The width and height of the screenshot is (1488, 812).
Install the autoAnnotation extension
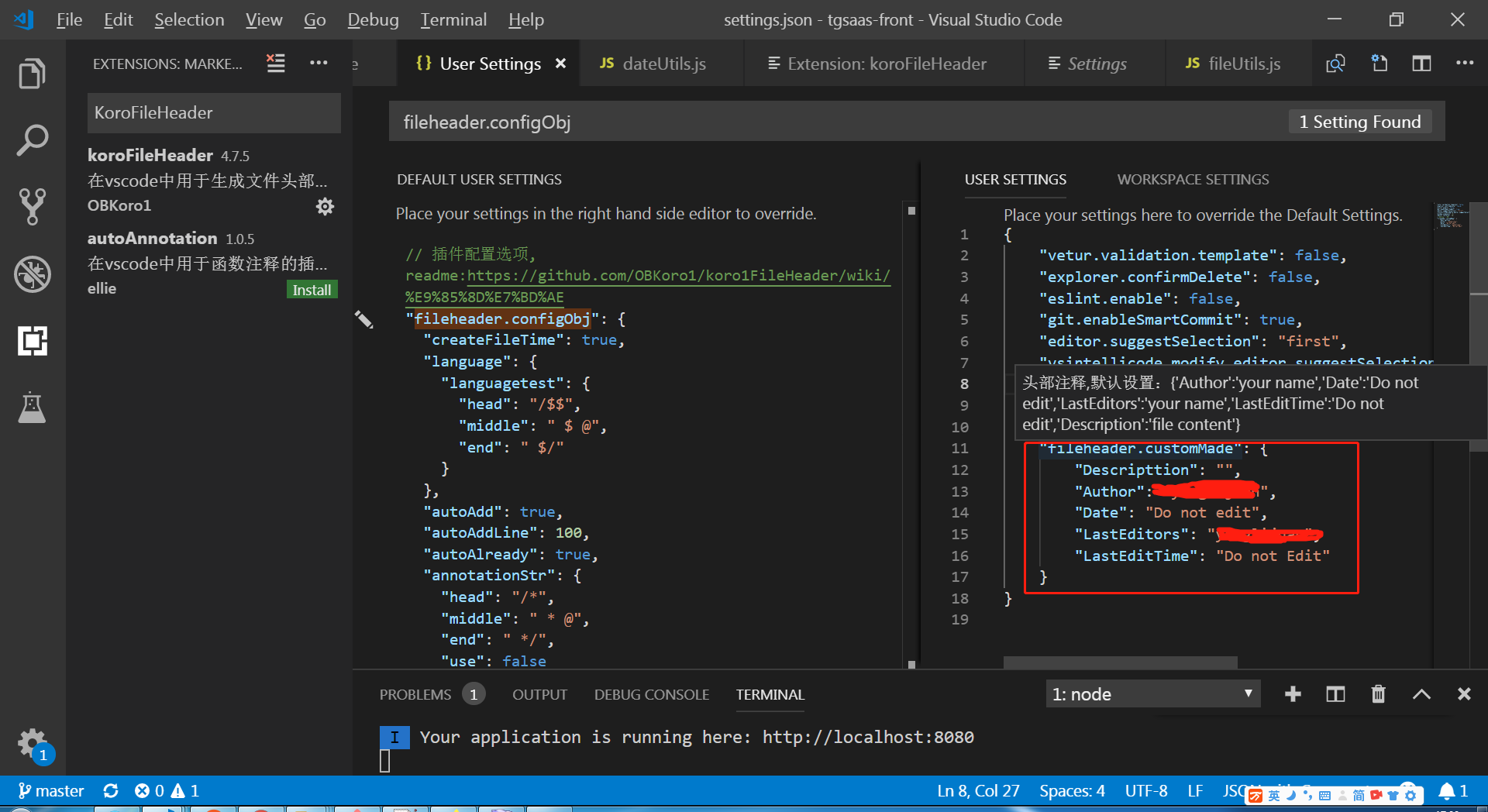[x=312, y=290]
